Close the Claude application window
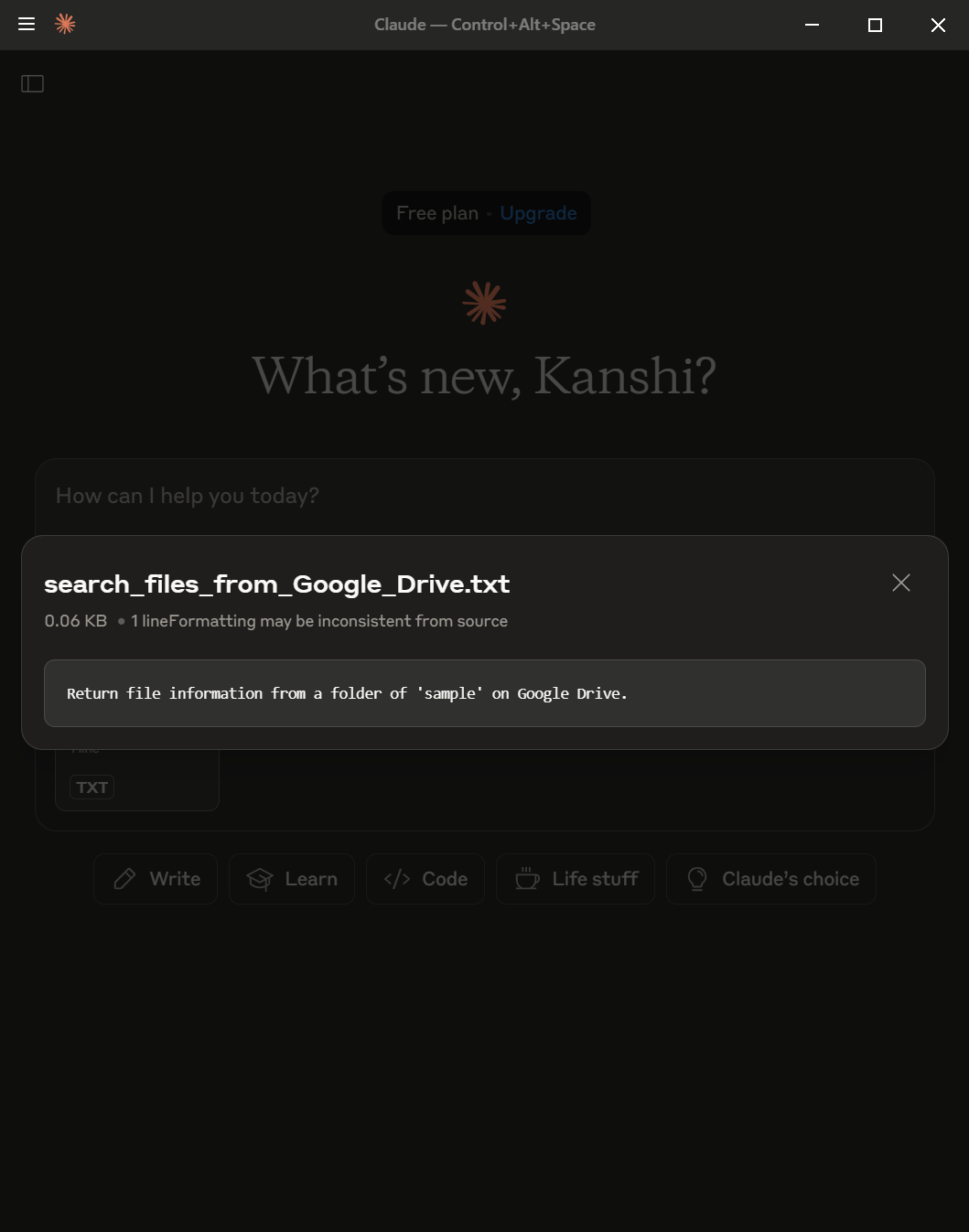Image resolution: width=969 pixels, height=1232 pixels. coord(938,25)
